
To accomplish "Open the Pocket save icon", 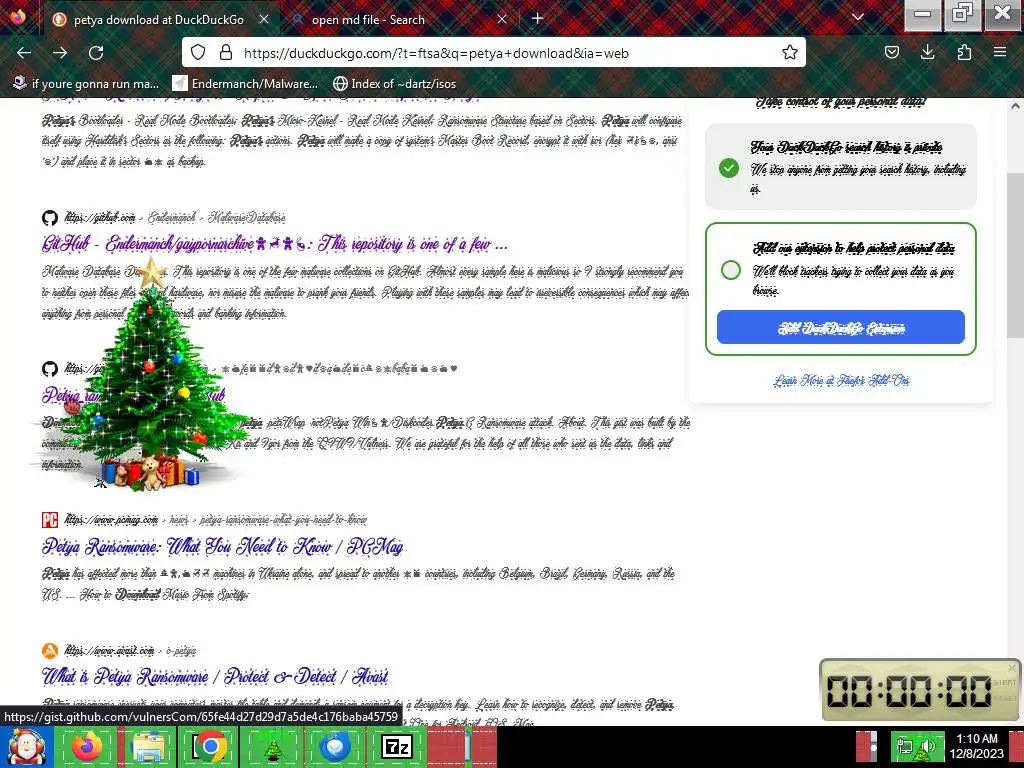I will (891, 53).
